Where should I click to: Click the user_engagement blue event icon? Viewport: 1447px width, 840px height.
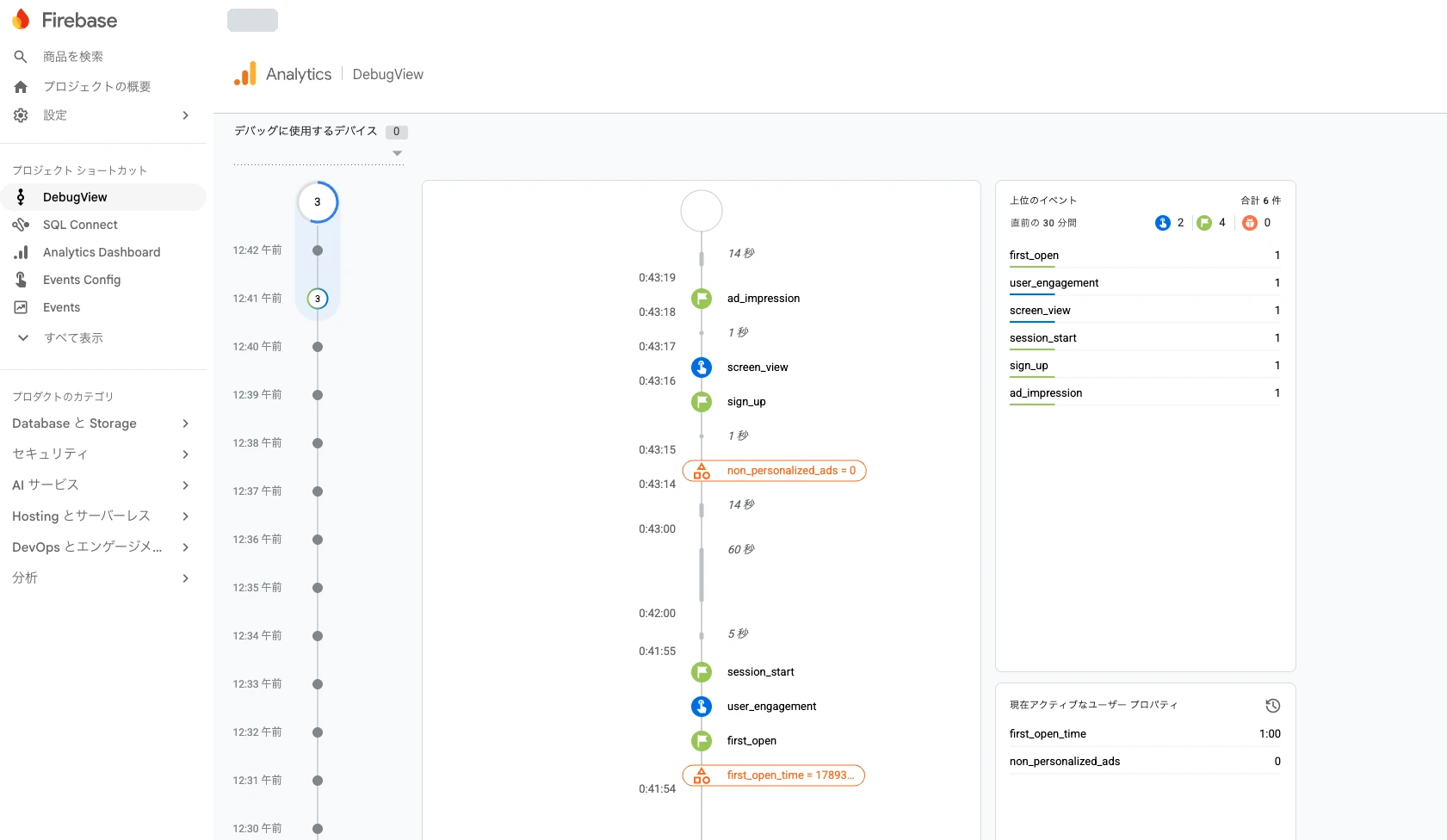coord(702,707)
